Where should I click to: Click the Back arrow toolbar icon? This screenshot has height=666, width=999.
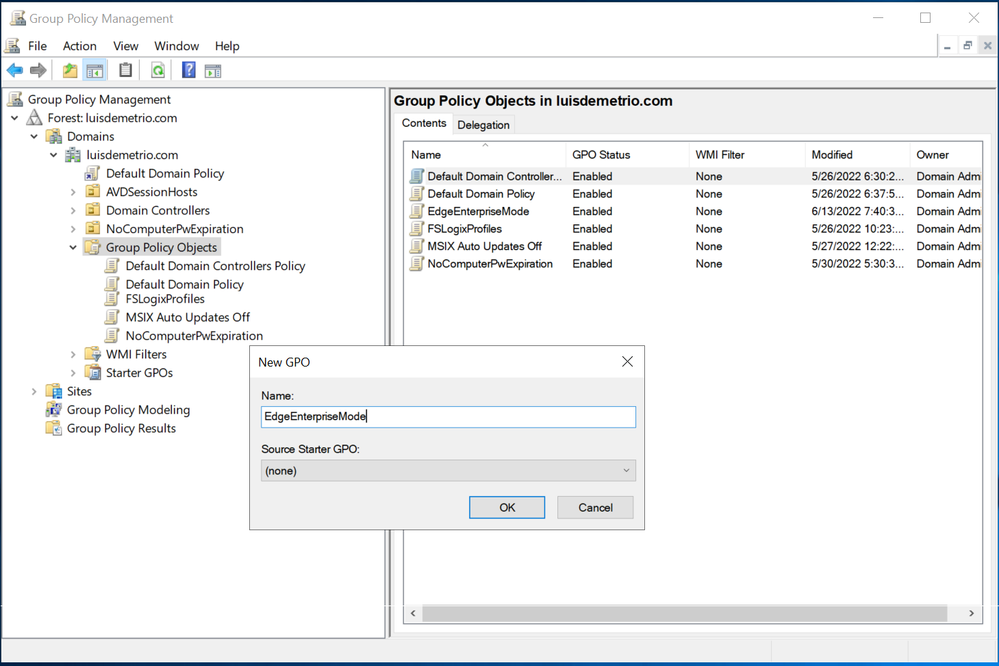point(15,70)
